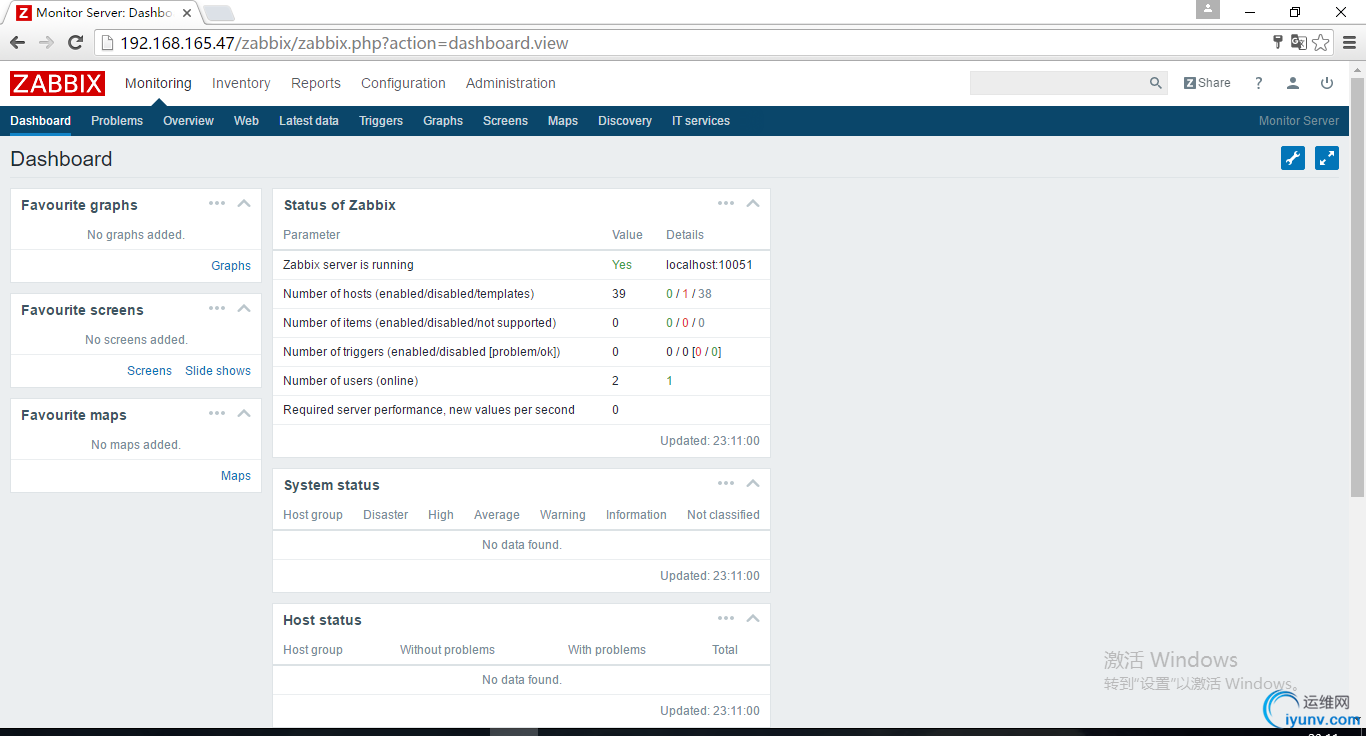
Task: Select the Dashboard submenu tab
Action: 41,121
